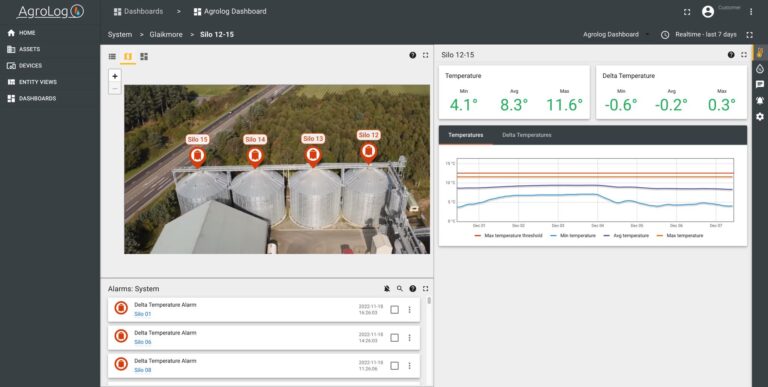Open the Silo 08 link in alarms

pos(143,370)
